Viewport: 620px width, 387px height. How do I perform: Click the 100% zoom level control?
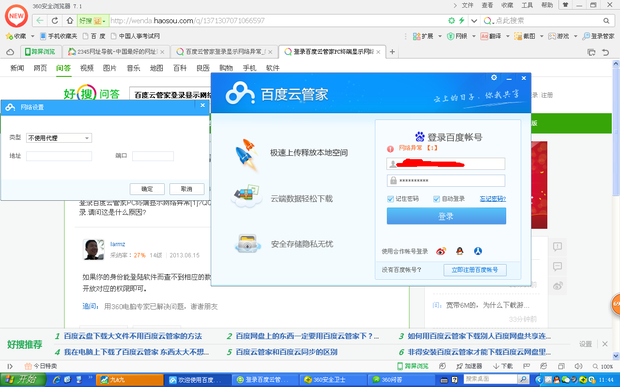603,366
